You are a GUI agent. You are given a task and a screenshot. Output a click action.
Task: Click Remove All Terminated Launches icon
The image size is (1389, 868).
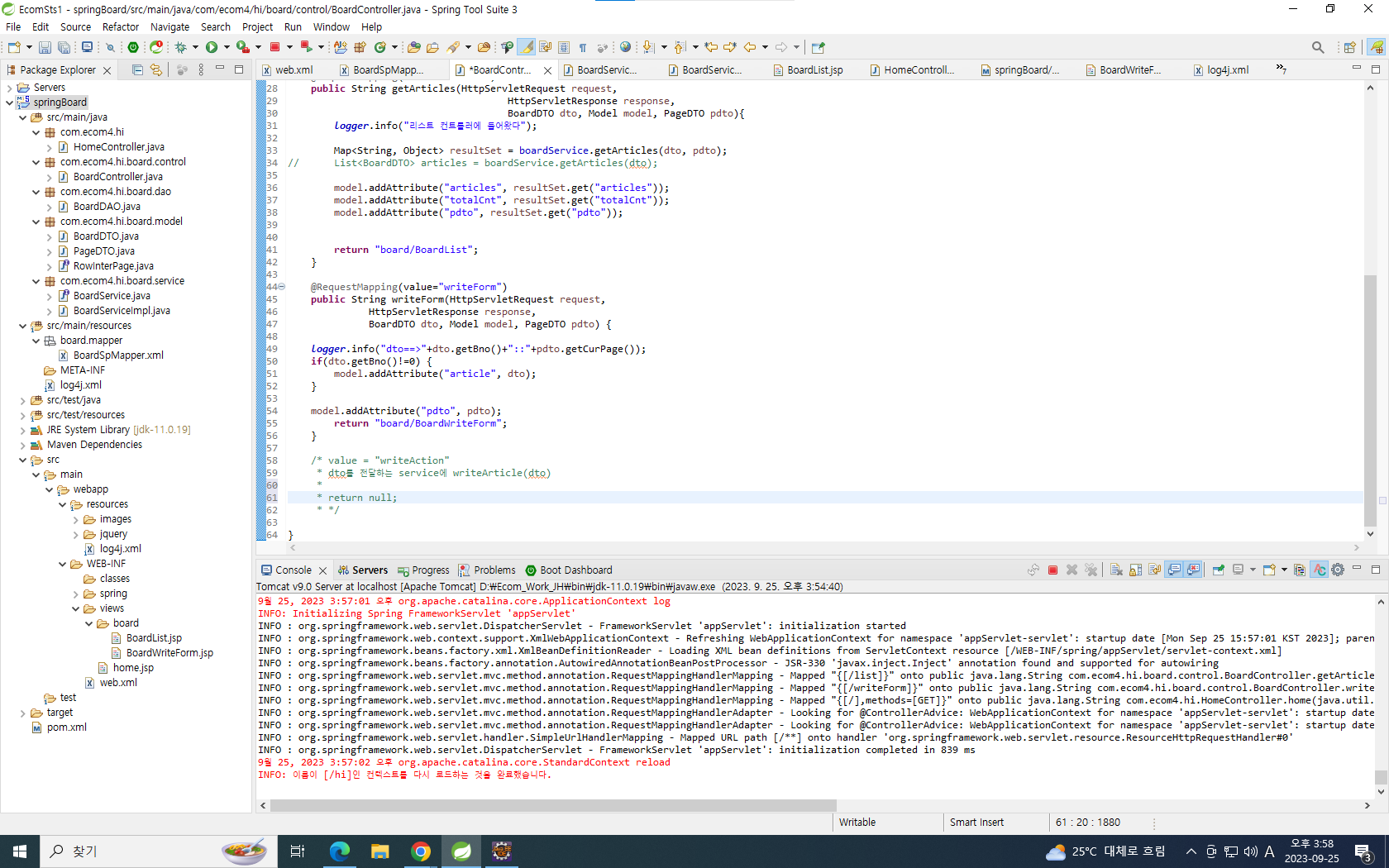tap(1091, 570)
